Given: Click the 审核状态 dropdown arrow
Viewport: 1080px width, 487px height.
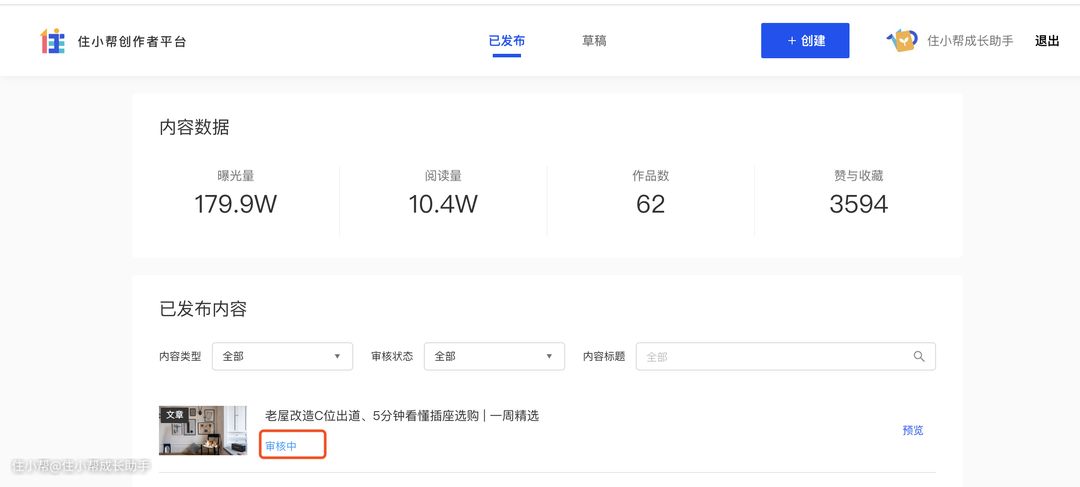Looking at the screenshot, I should point(549,356).
